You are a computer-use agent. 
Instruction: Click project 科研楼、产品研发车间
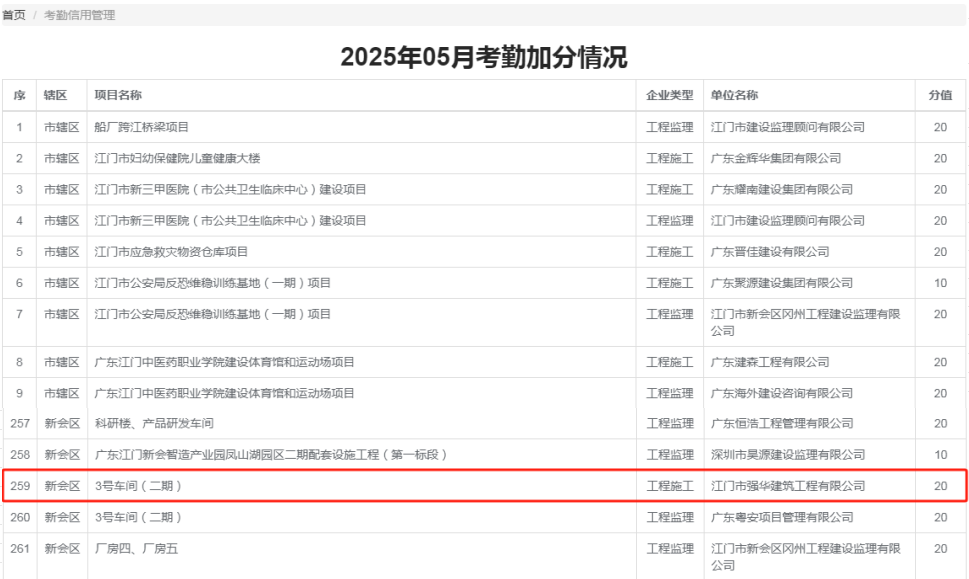click(x=153, y=424)
